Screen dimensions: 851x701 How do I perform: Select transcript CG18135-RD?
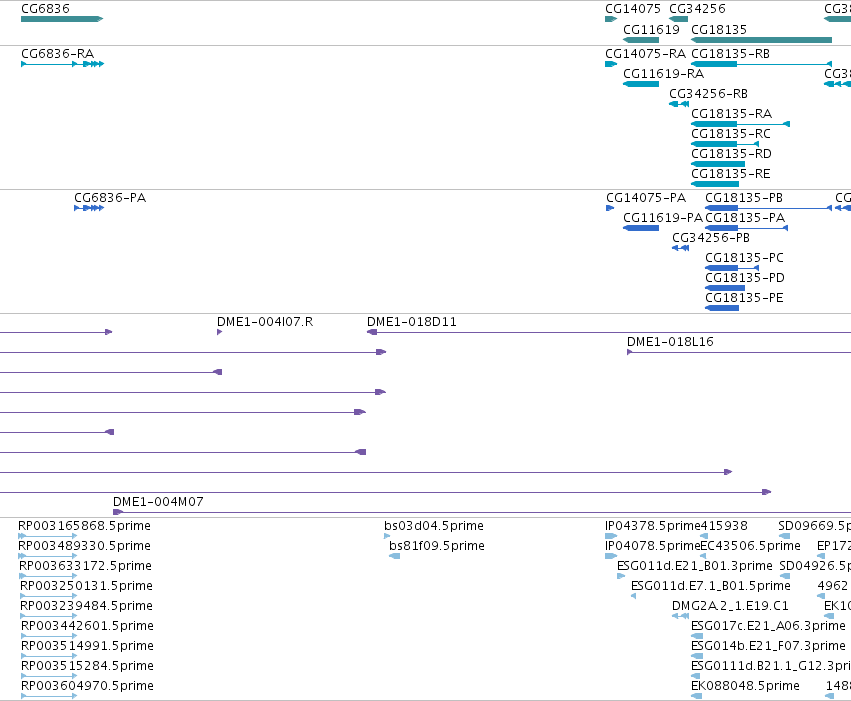pos(718,164)
